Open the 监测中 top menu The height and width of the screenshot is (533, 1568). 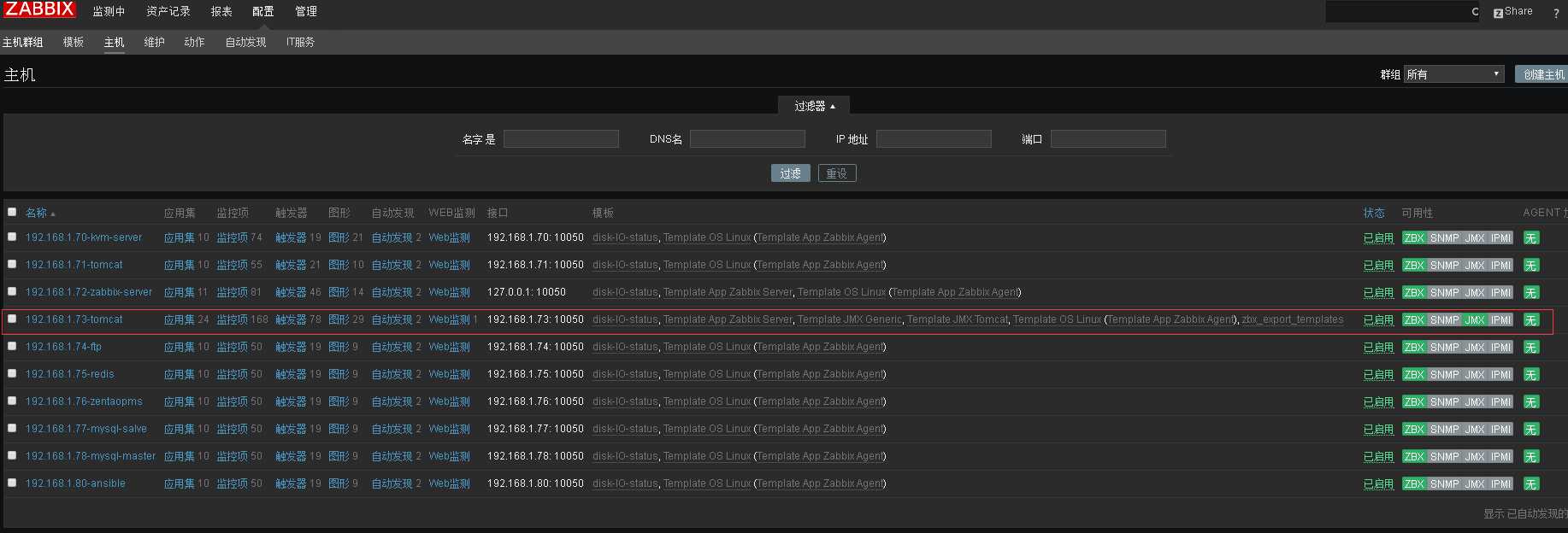coord(109,12)
